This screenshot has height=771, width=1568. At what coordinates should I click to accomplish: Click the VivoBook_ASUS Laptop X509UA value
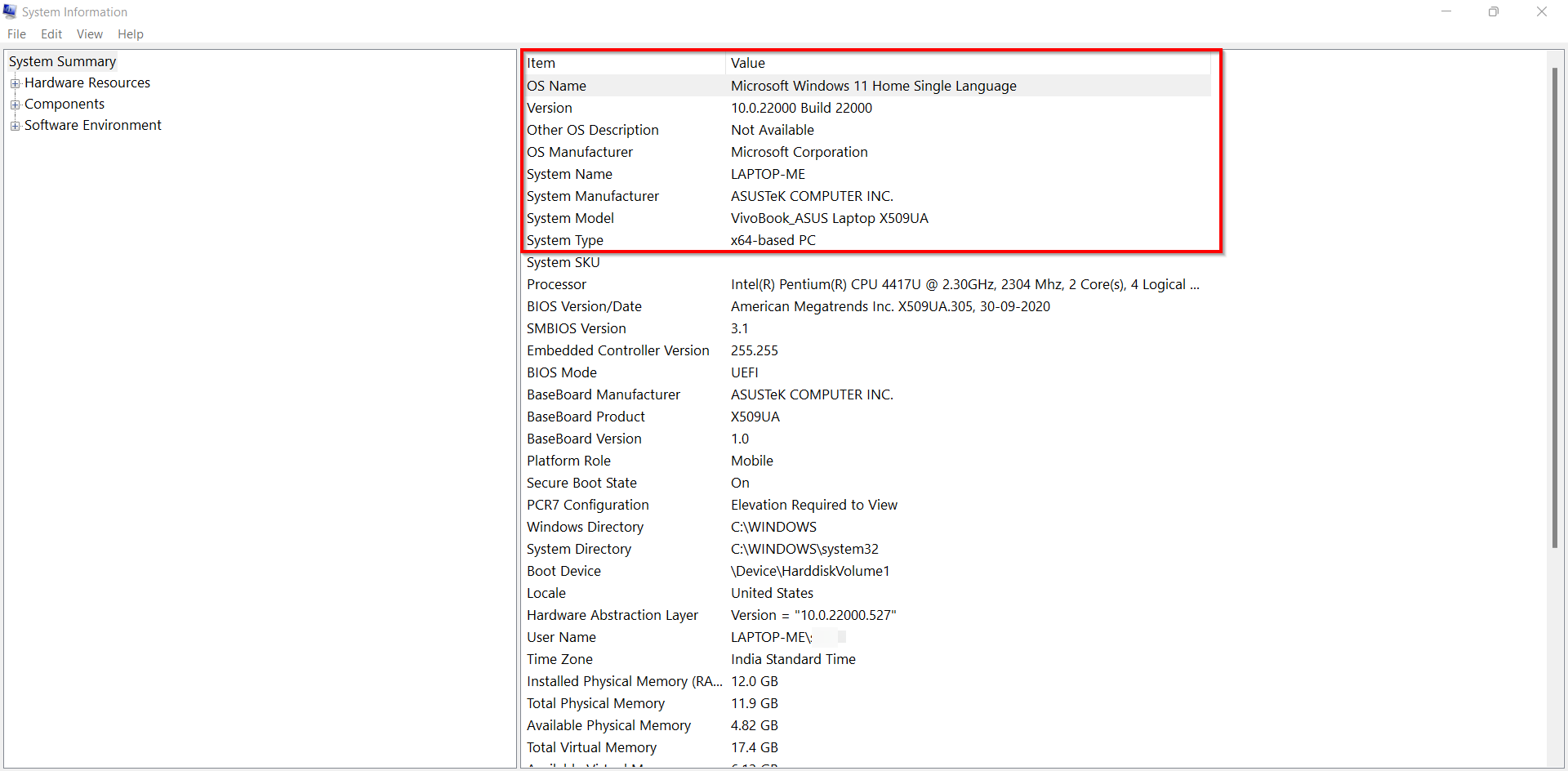click(x=830, y=218)
